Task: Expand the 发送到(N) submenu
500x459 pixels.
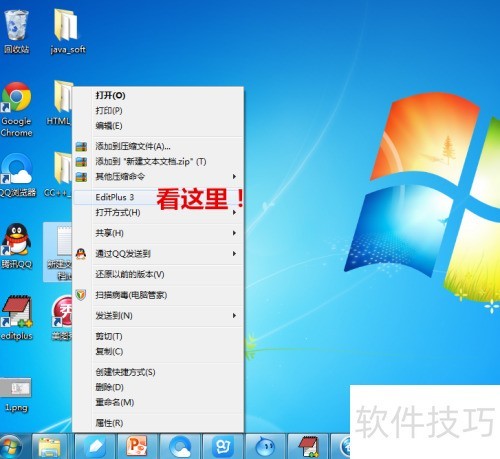Action: click(x=158, y=315)
